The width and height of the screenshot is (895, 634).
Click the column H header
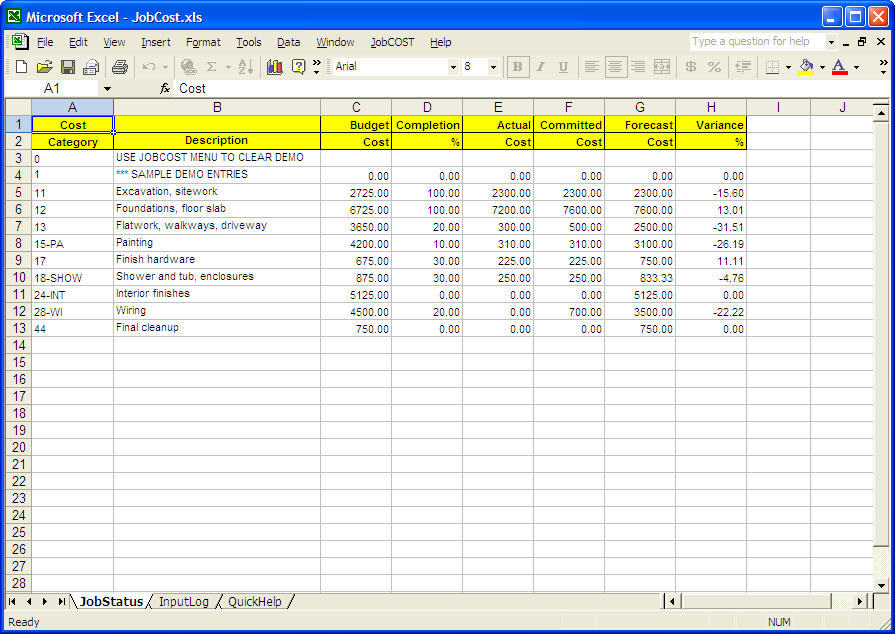pyautogui.click(x=711, y=107)
